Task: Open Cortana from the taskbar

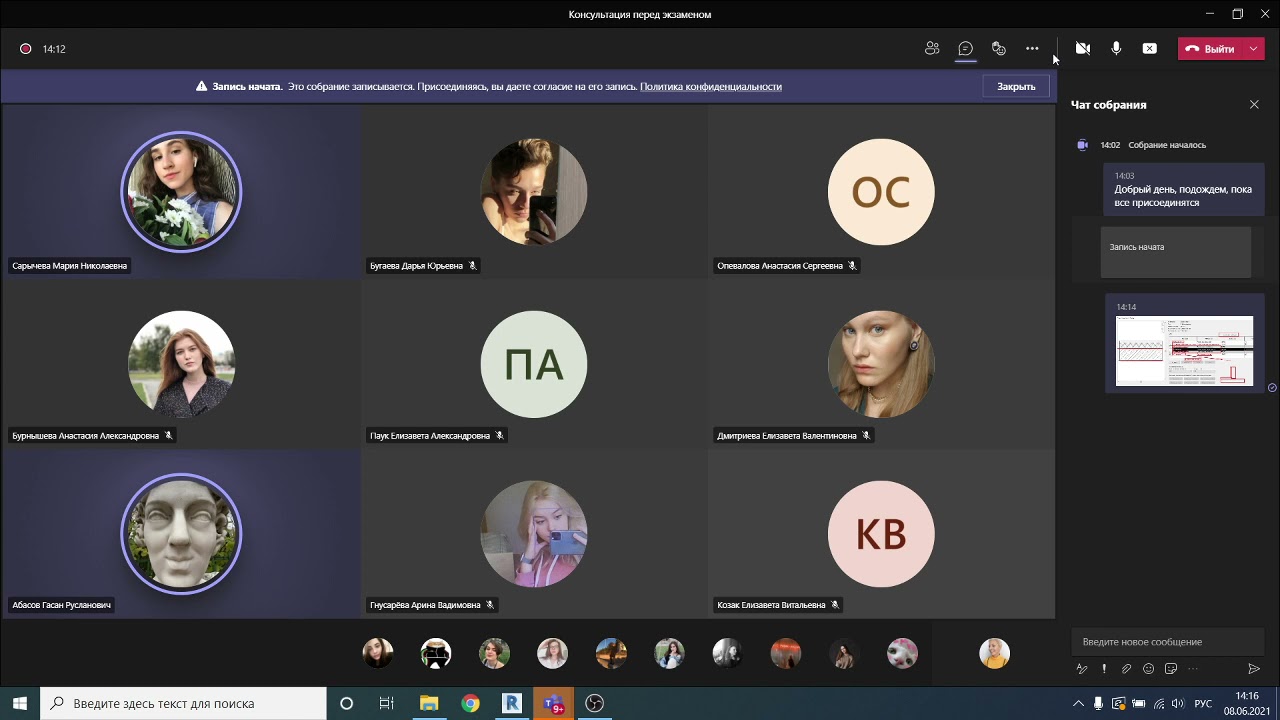Action: pyautogui.click(x=347, y=703)
